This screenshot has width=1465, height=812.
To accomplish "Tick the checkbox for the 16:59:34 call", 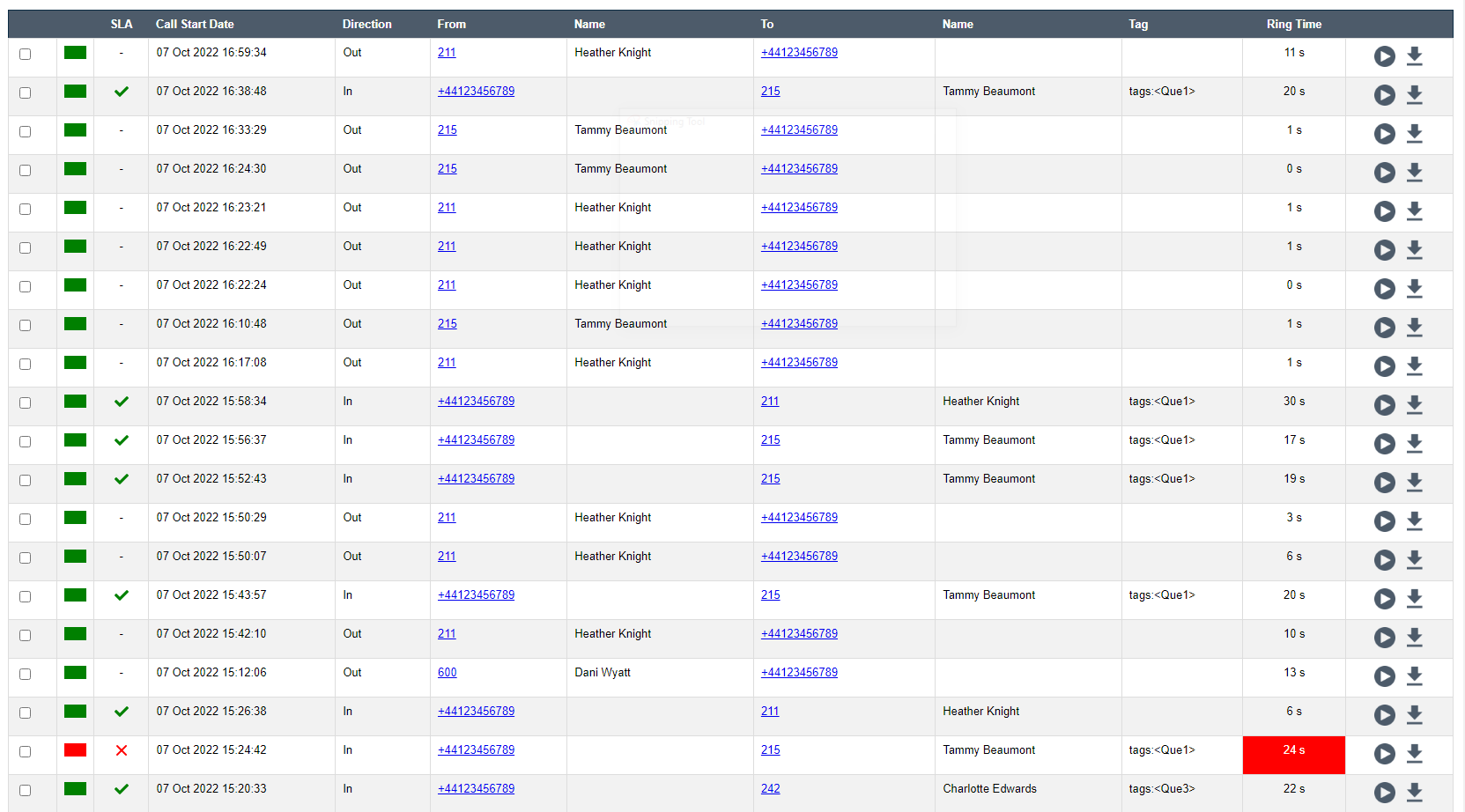I will coord(25,54).
